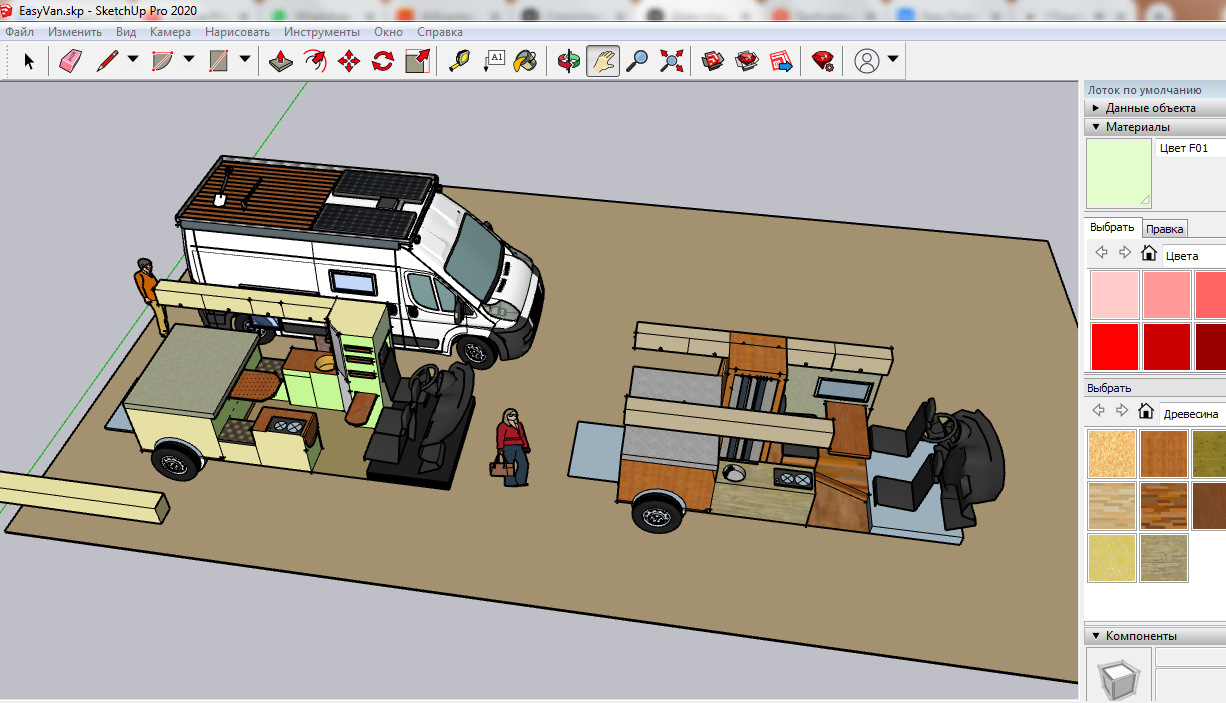
Task: Collapse the Материалы panel section
Action: point(1096,126)
